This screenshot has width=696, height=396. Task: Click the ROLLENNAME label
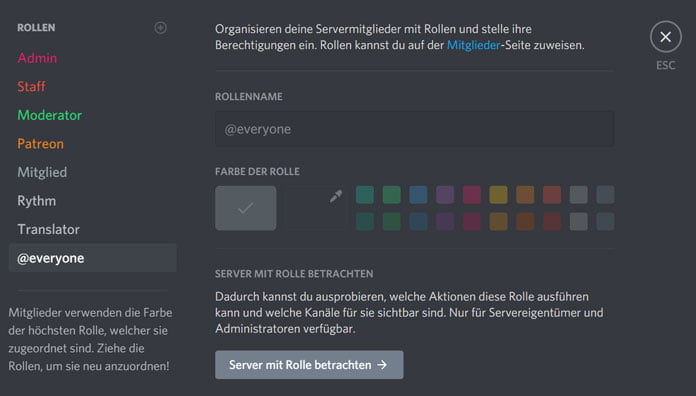(x=249, y=97)
